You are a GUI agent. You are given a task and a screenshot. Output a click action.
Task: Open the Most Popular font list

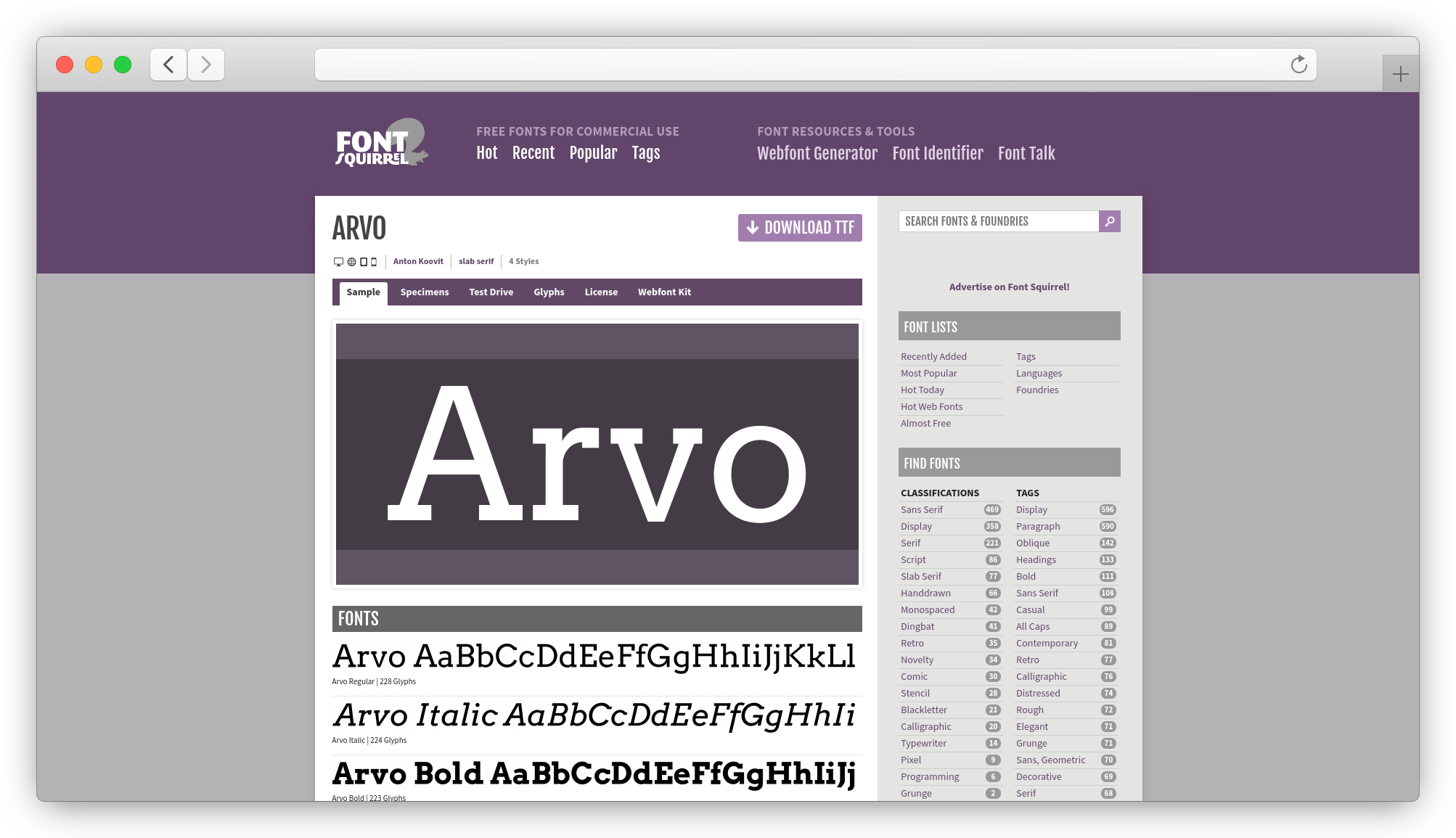(928, 374)
